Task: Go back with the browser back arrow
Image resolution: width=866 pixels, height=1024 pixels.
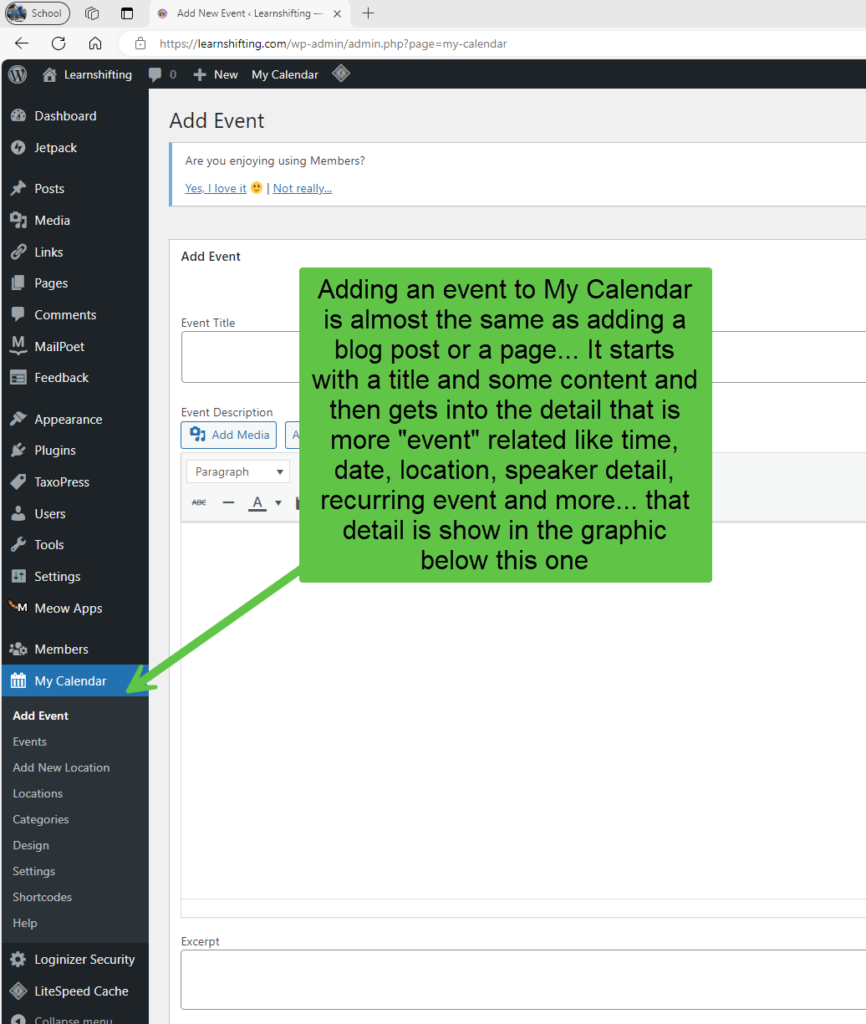Action: pos(22,44)
